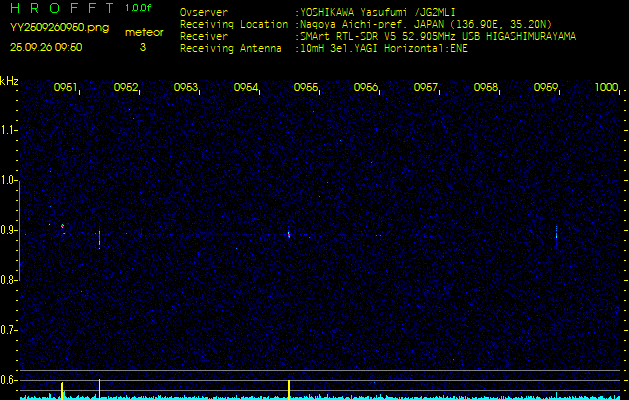
Task: Click the 0952 time tick label
Action: [x=126, y=87]
